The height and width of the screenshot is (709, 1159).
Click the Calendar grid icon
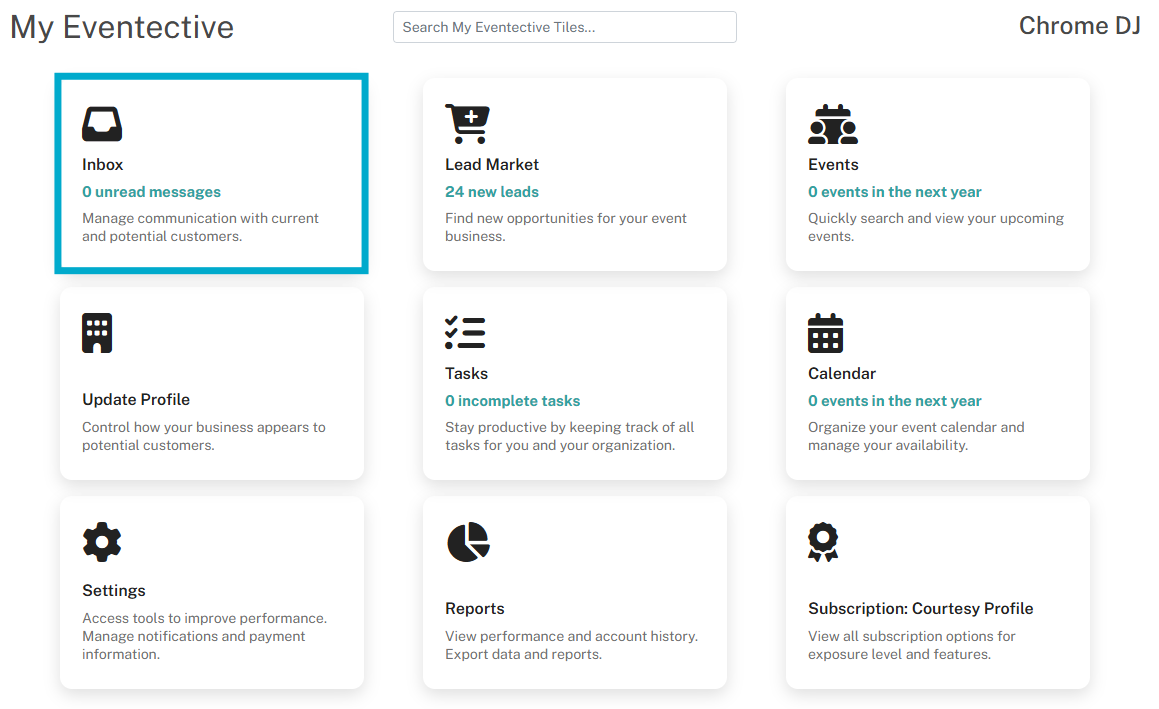tap(826, 333)
